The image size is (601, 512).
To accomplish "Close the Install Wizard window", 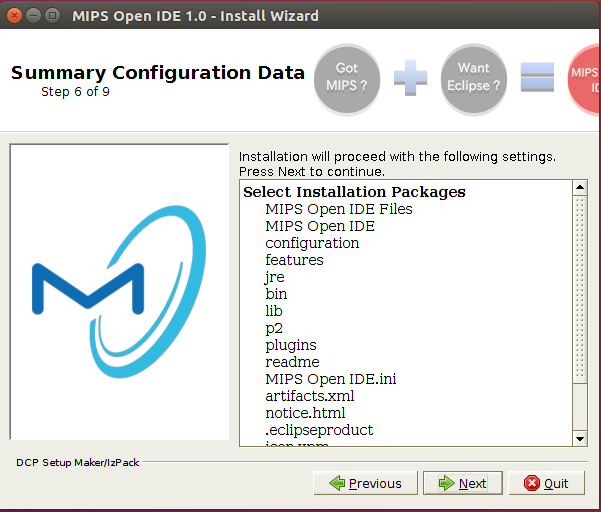I will [14, 16].
